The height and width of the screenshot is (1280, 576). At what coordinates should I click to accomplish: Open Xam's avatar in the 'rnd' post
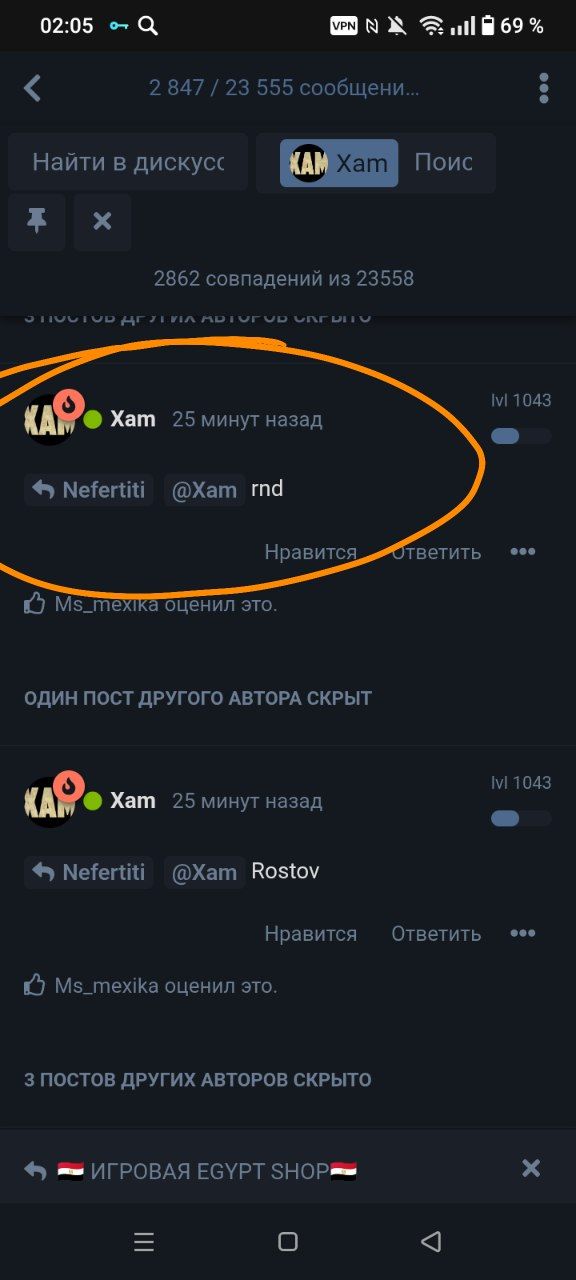tap(49, 419)
